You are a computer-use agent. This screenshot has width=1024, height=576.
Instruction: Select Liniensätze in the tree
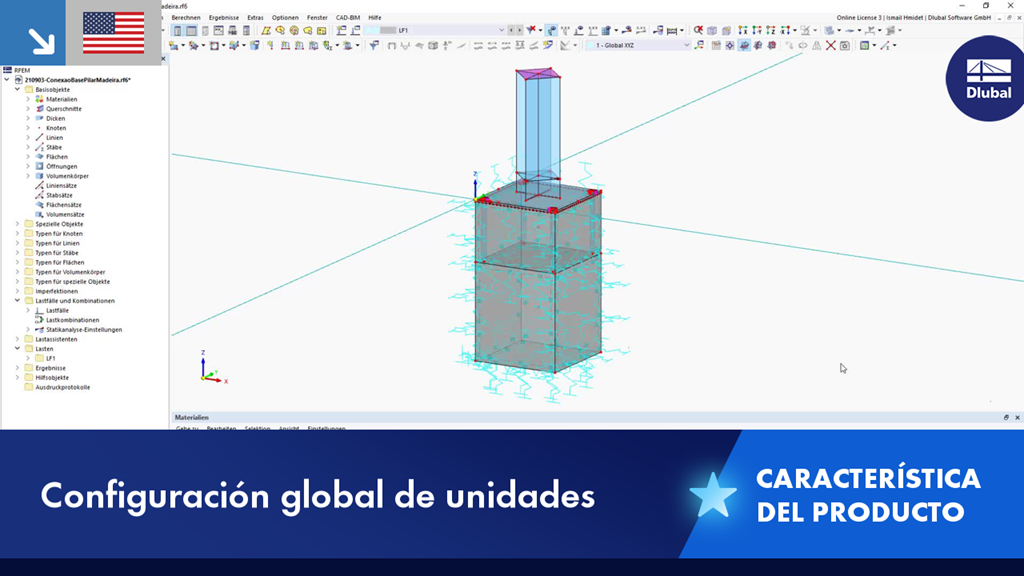point(61,185)
